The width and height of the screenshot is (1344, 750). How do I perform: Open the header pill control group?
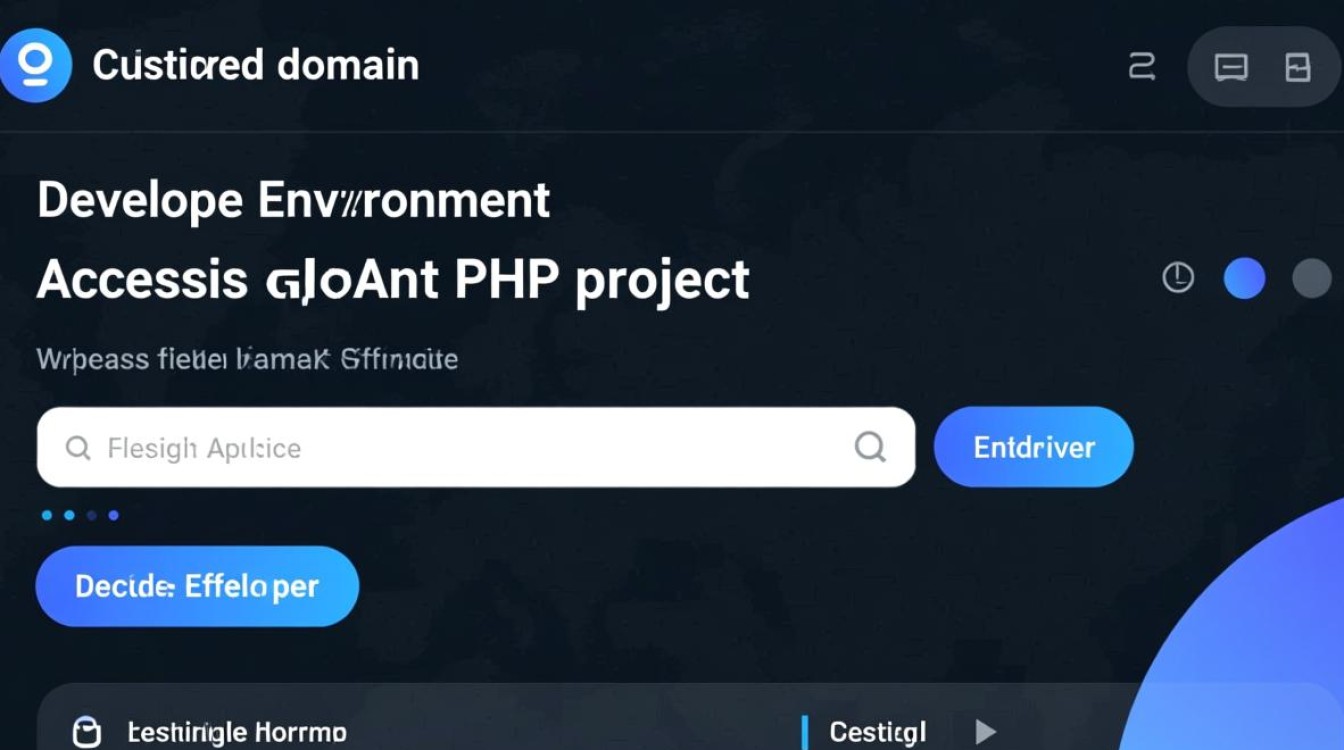click(1265, 68)
